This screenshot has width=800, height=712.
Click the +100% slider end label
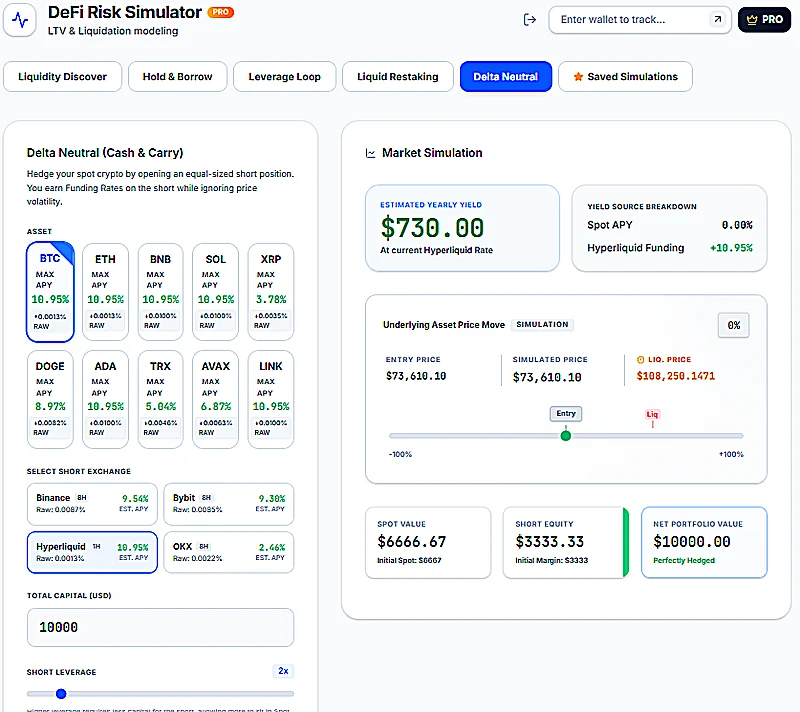tap(731, 454)
